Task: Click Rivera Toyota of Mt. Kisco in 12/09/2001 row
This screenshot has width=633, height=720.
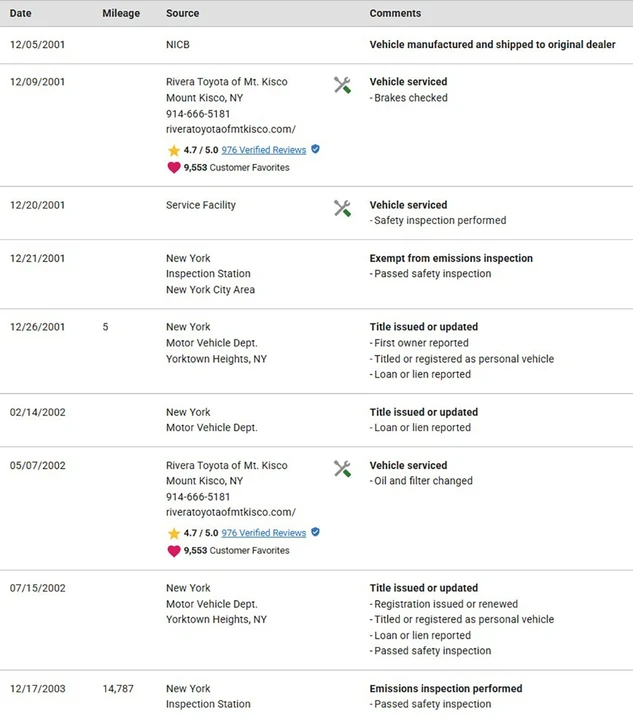Action: pos(227,82)
